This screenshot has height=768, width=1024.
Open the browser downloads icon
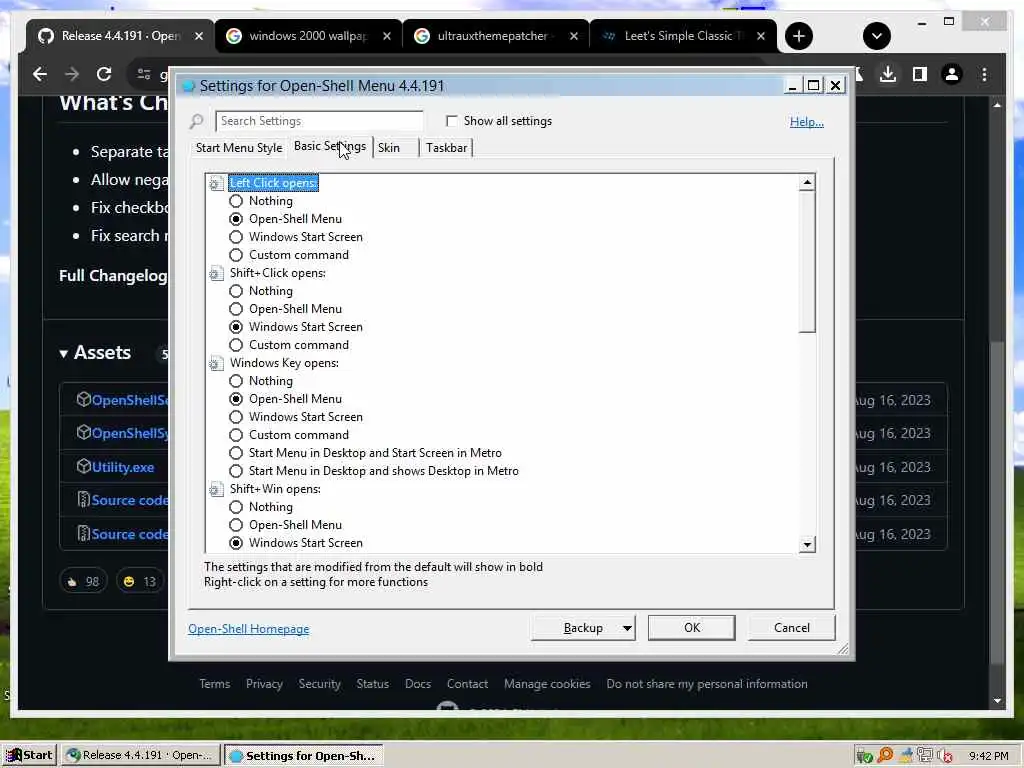[888, 74]
